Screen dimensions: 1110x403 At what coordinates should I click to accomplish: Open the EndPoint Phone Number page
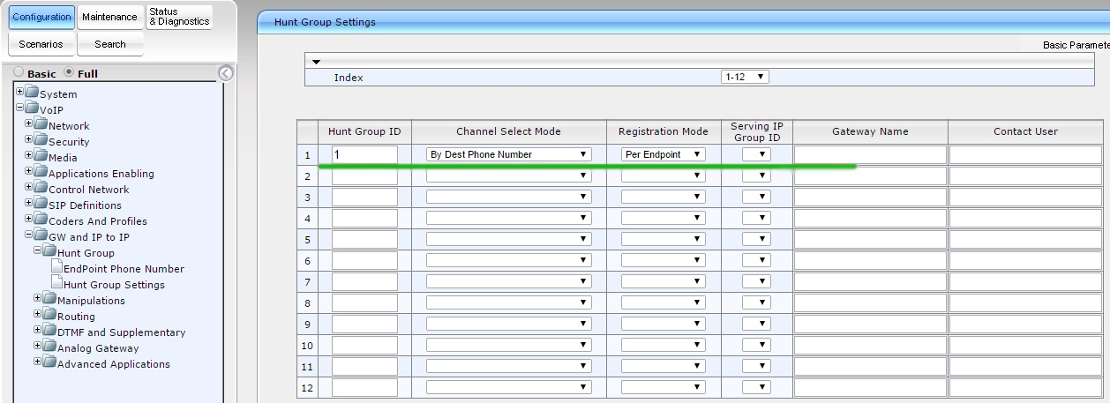pos(123,268)
